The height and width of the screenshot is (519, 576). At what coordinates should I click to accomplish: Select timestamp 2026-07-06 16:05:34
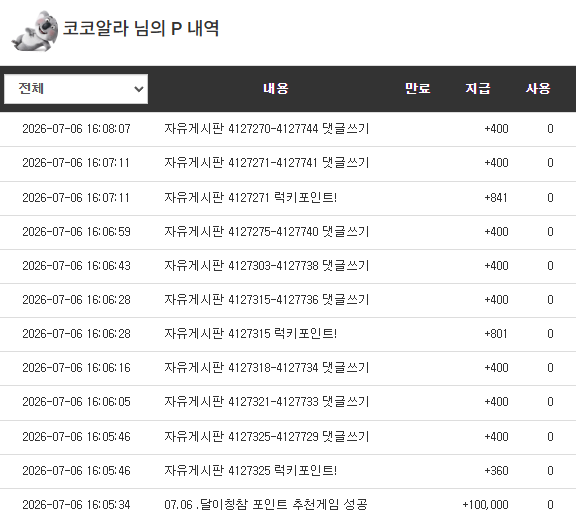(x=76, y=505)
